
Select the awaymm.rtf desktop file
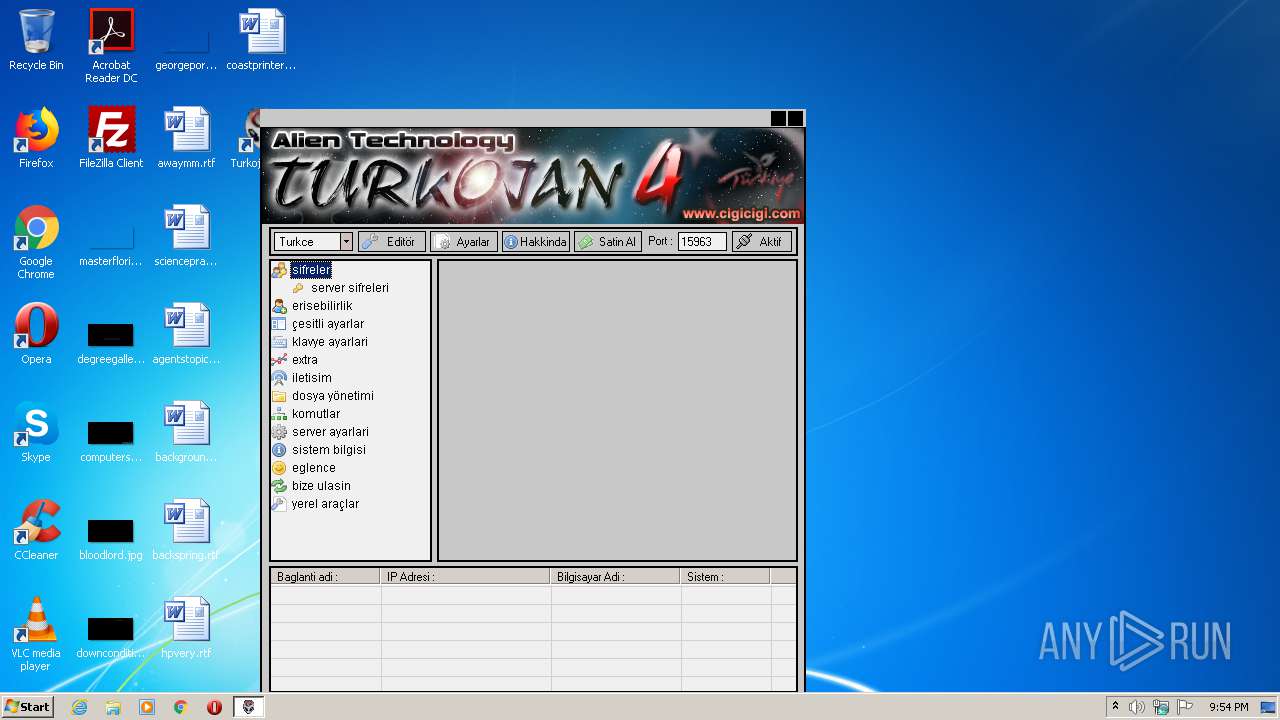186,138
